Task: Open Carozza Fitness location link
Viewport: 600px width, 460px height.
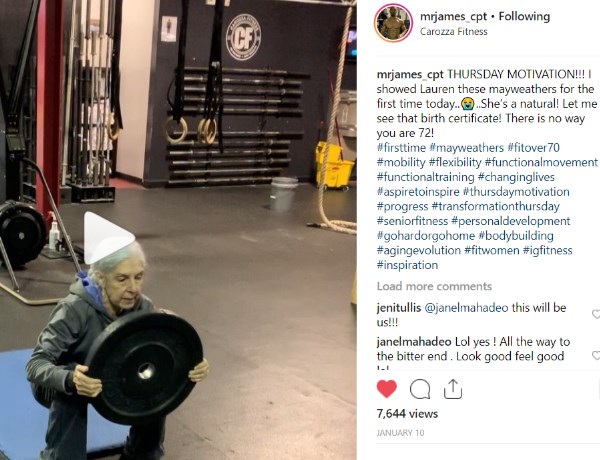Action: (x=453, y=31)
